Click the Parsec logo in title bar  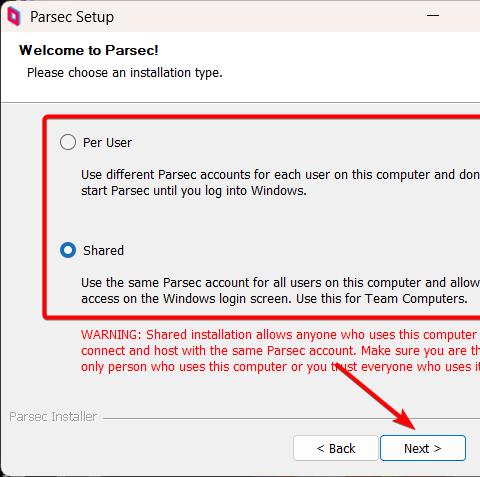(x=14, y=17)
